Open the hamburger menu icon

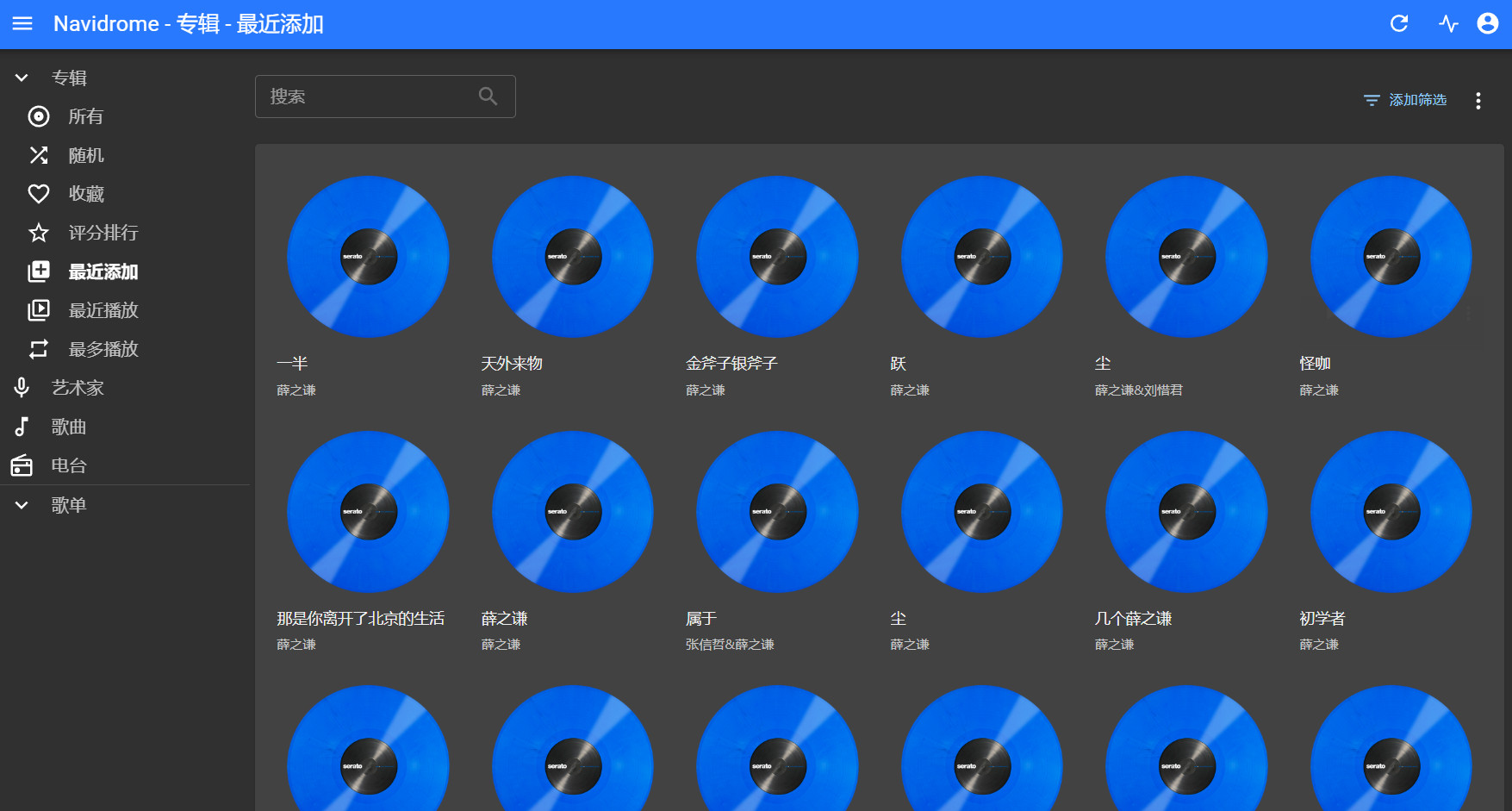pyautogui.click(x=22, y=24)
